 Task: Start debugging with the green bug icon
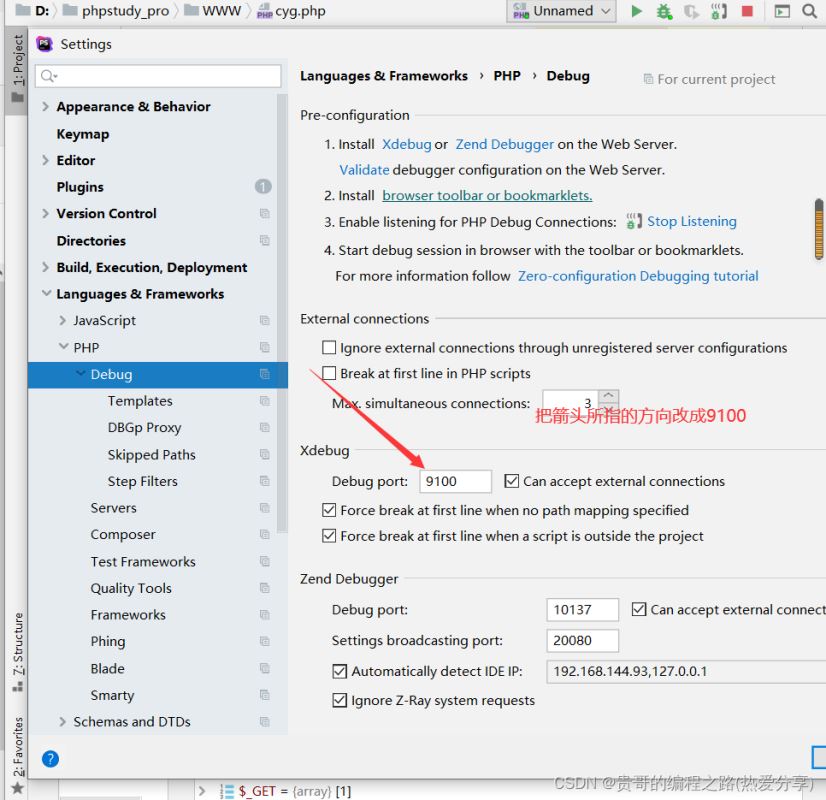(x=664, y=11)
